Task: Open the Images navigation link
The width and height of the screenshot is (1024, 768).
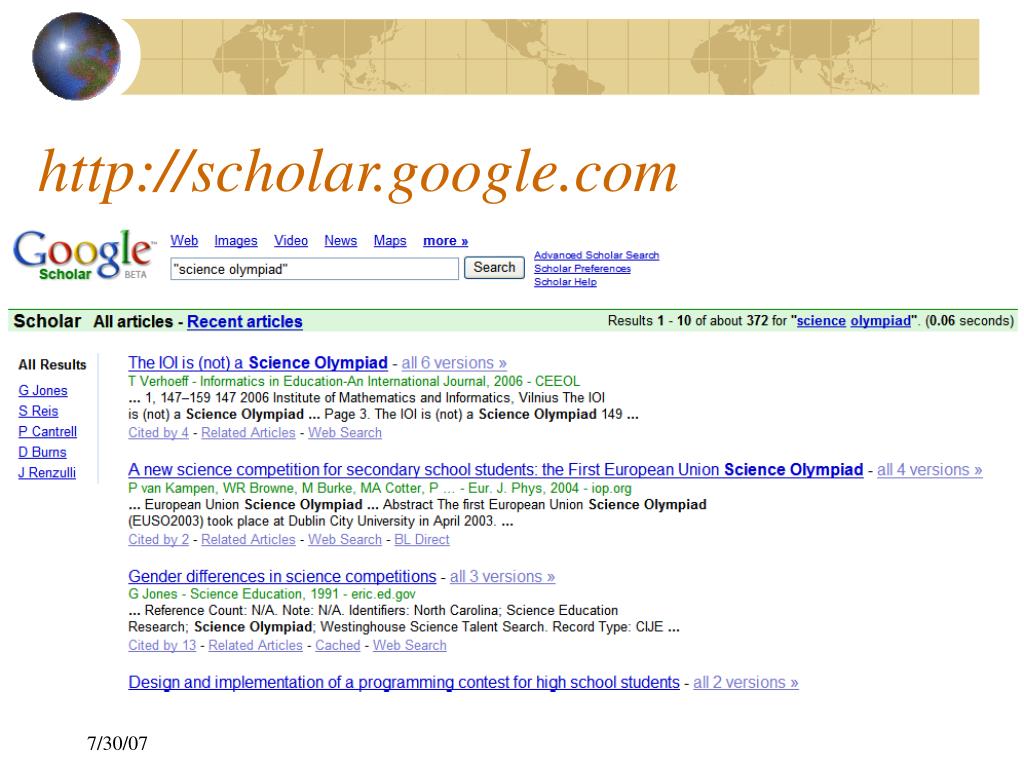Action: (236, 241)
